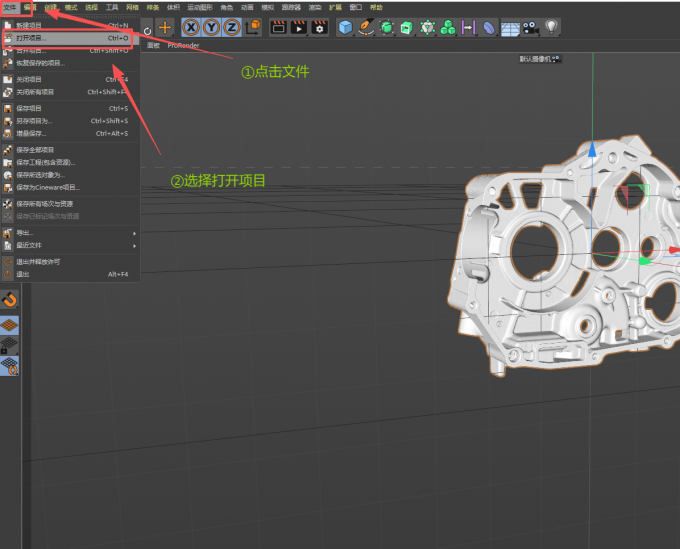
Task: Add a Light using the bulb icon
Action: [x=551, y=28]
